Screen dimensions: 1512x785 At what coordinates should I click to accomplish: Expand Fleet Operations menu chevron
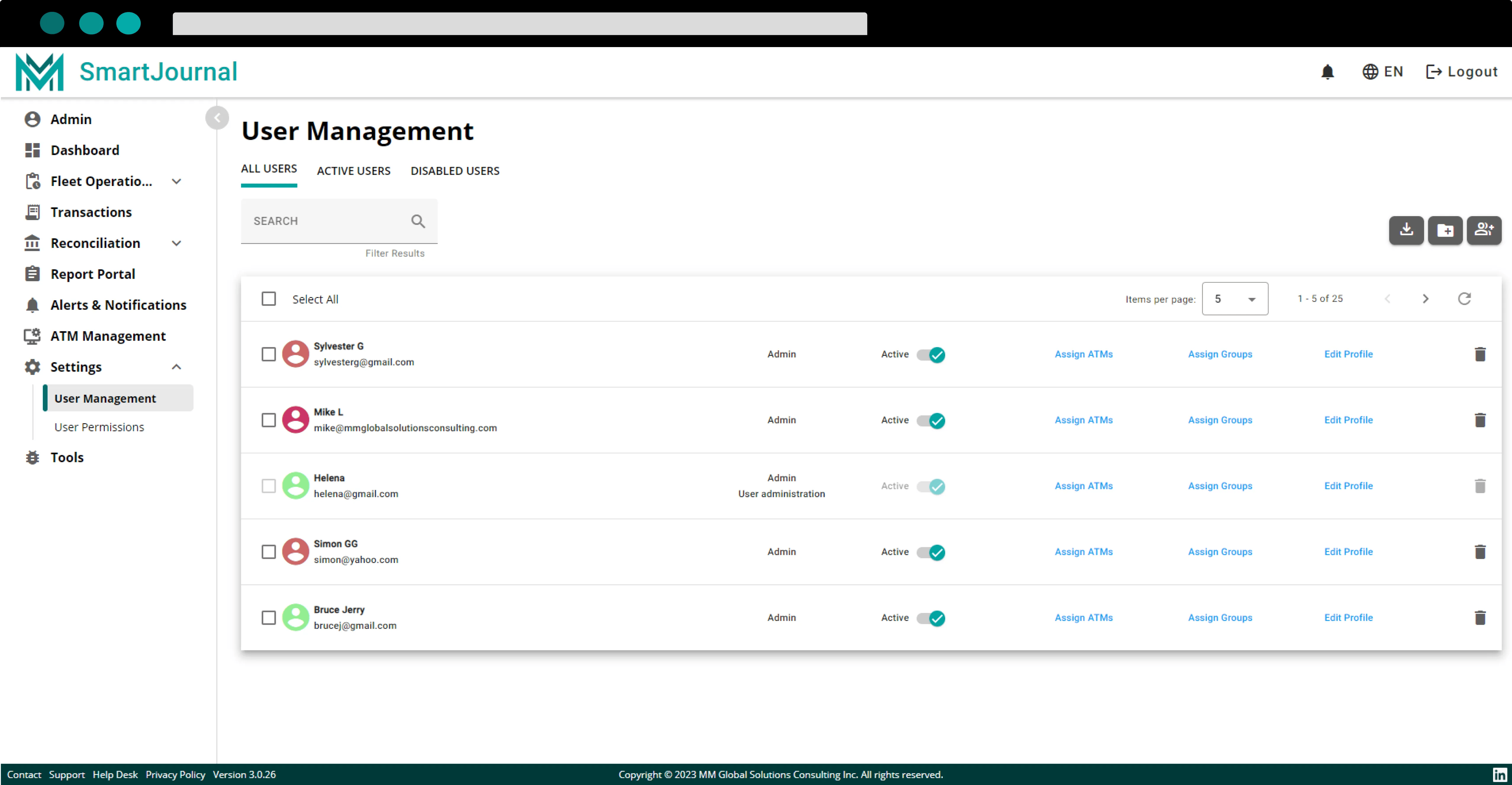176,182
